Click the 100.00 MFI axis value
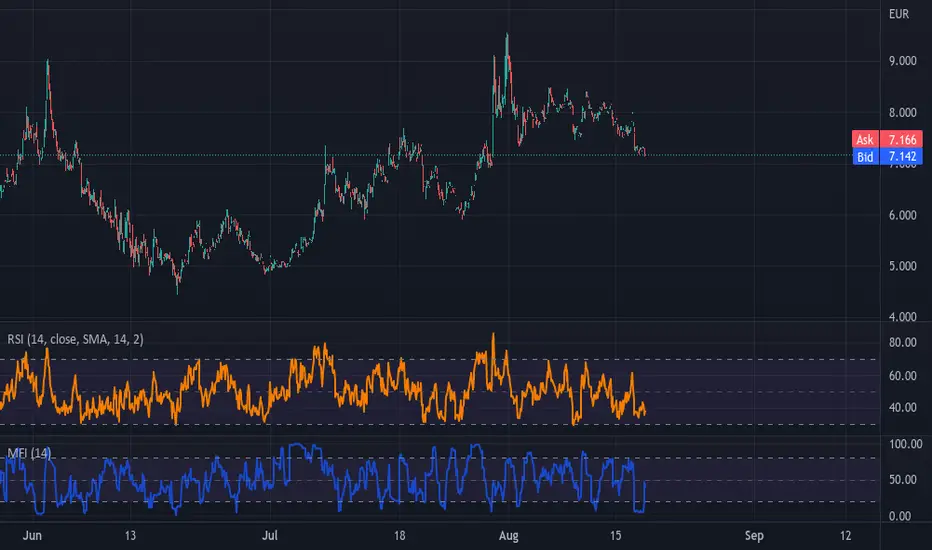 click(905, 444)
